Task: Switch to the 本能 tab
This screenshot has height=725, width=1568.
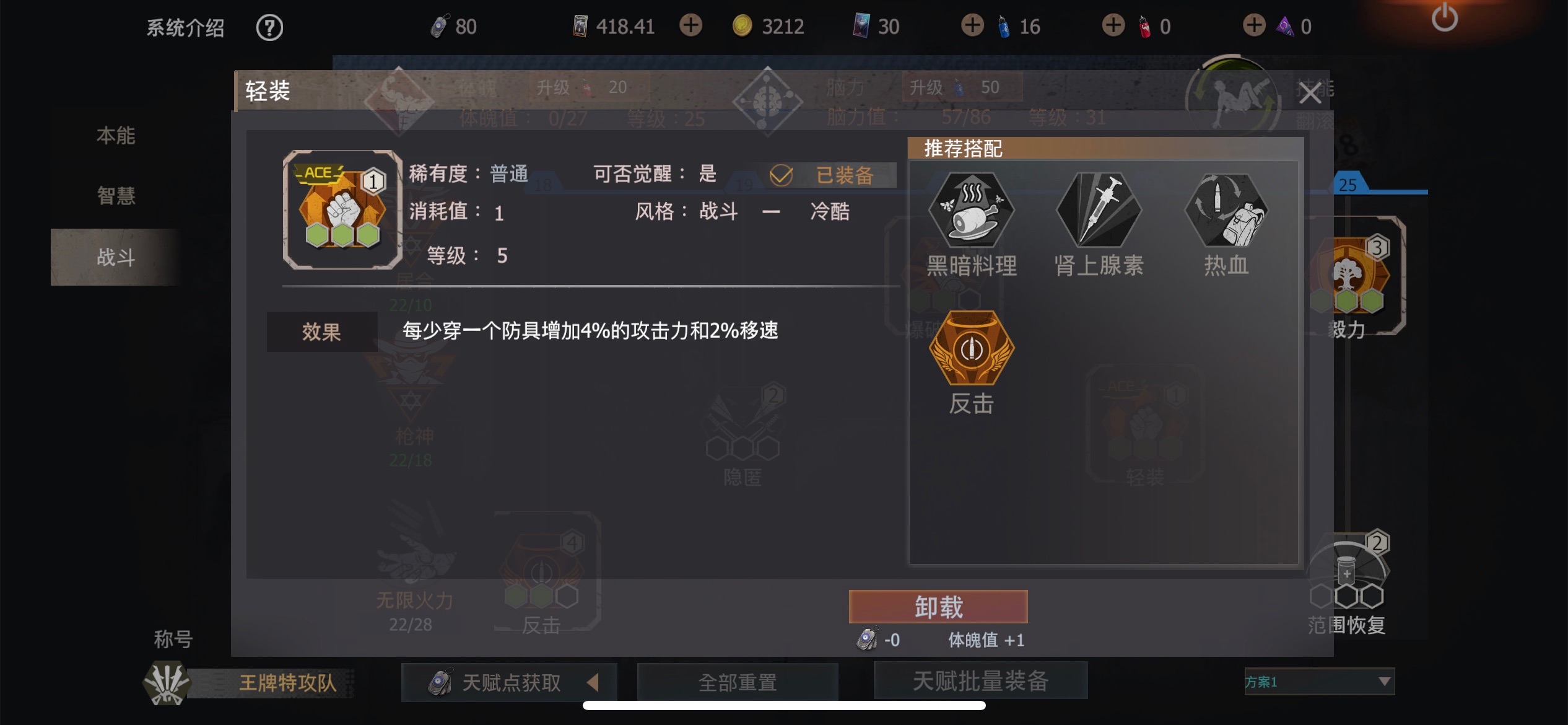Action: pyautogui.click(x=116, y=135)
